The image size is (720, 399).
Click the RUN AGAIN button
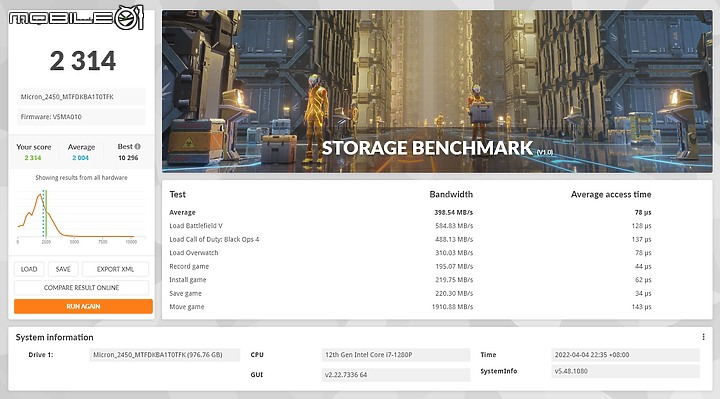coord(83,306)
